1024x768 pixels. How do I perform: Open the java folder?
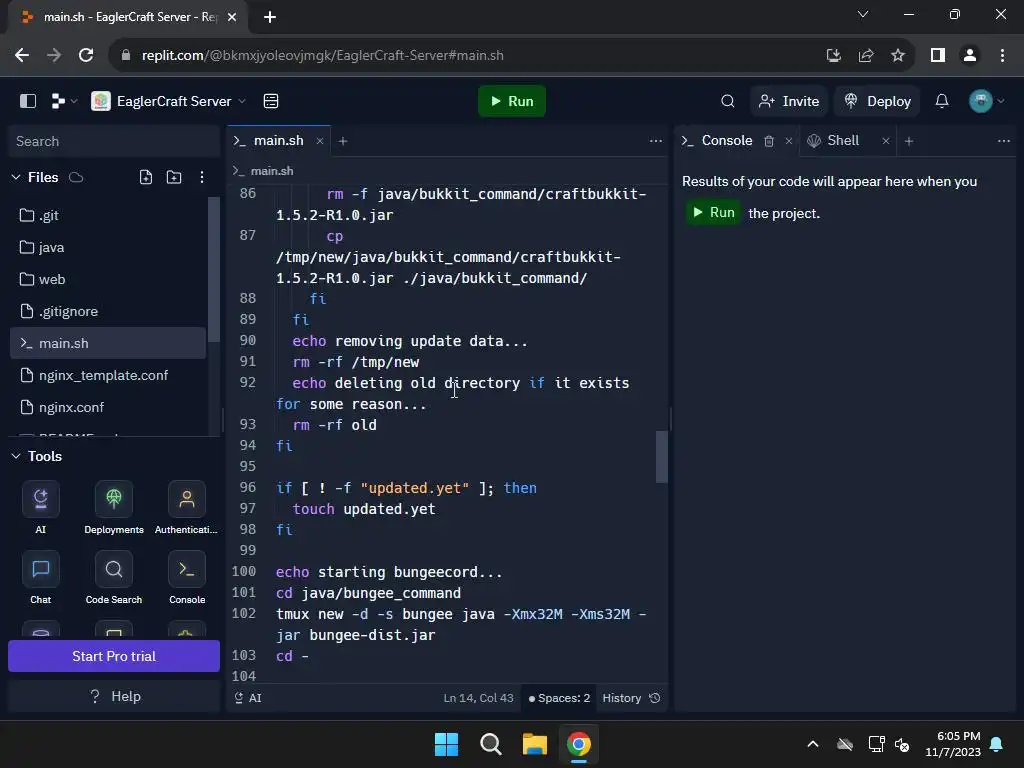(108, 248)
